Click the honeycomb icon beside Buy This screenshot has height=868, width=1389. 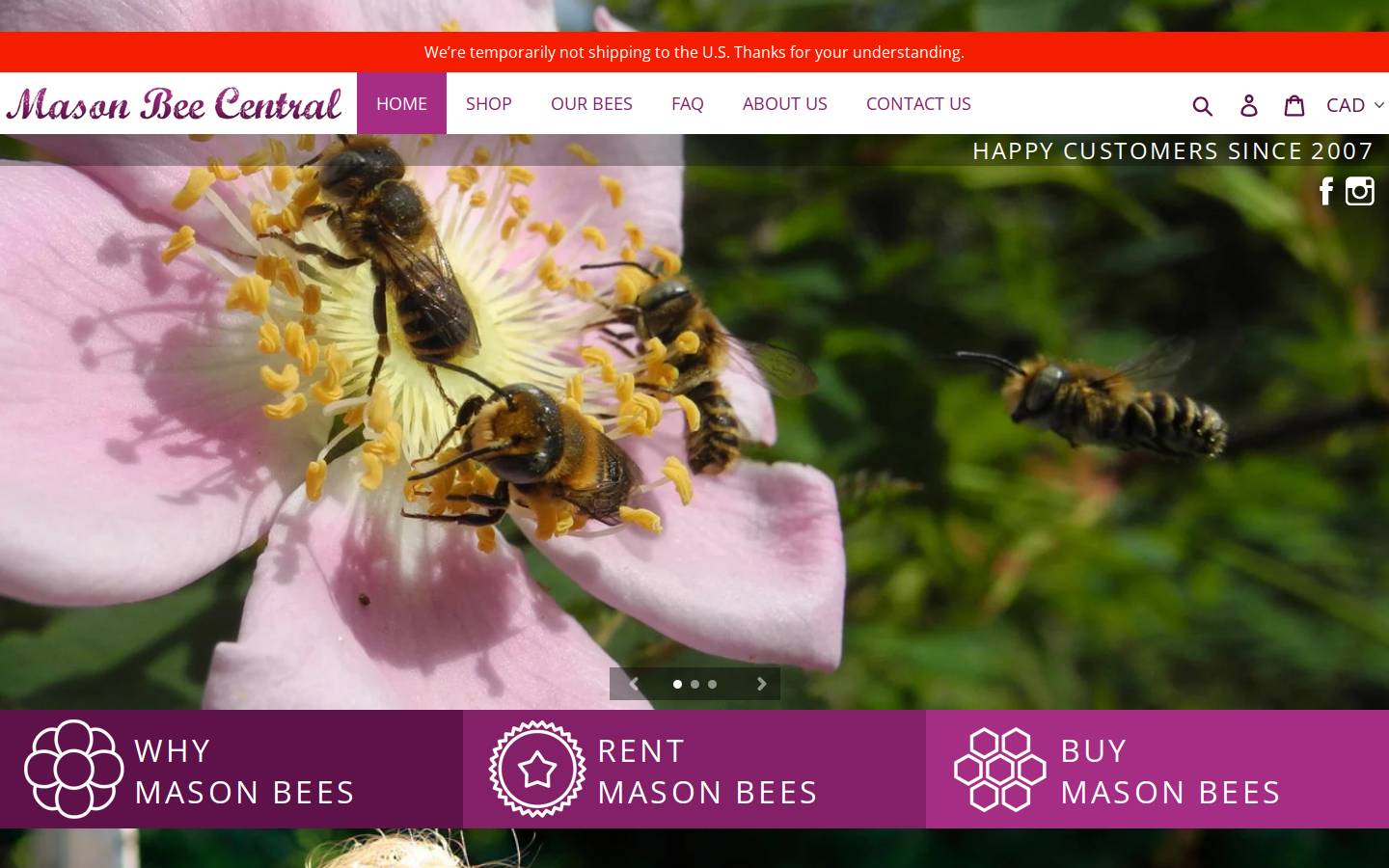coord(1000,769)
